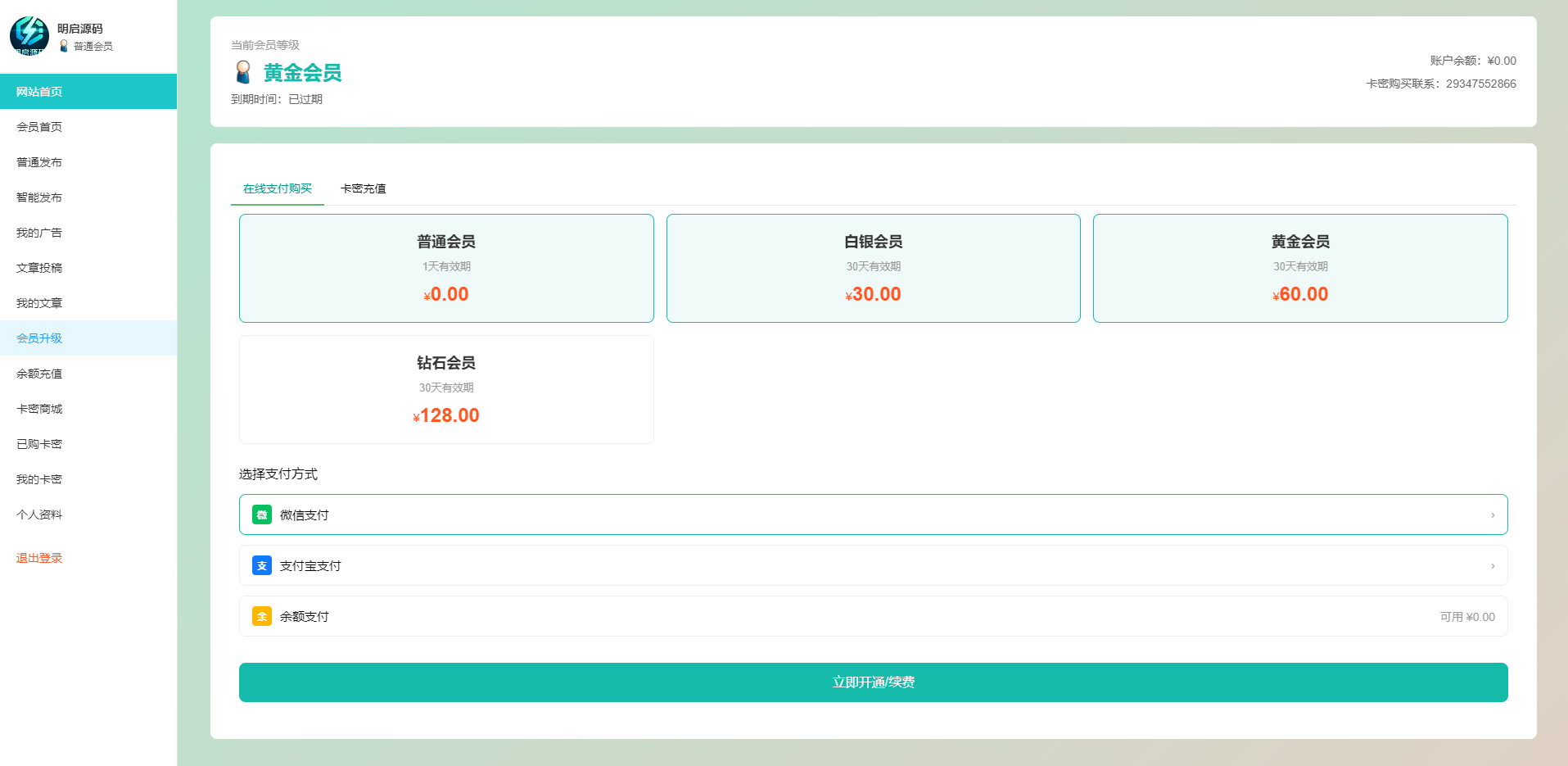Choose the 黄金会员 ¥60.00 plan card
1568x766 pixels.
[x=1300, y=268]
